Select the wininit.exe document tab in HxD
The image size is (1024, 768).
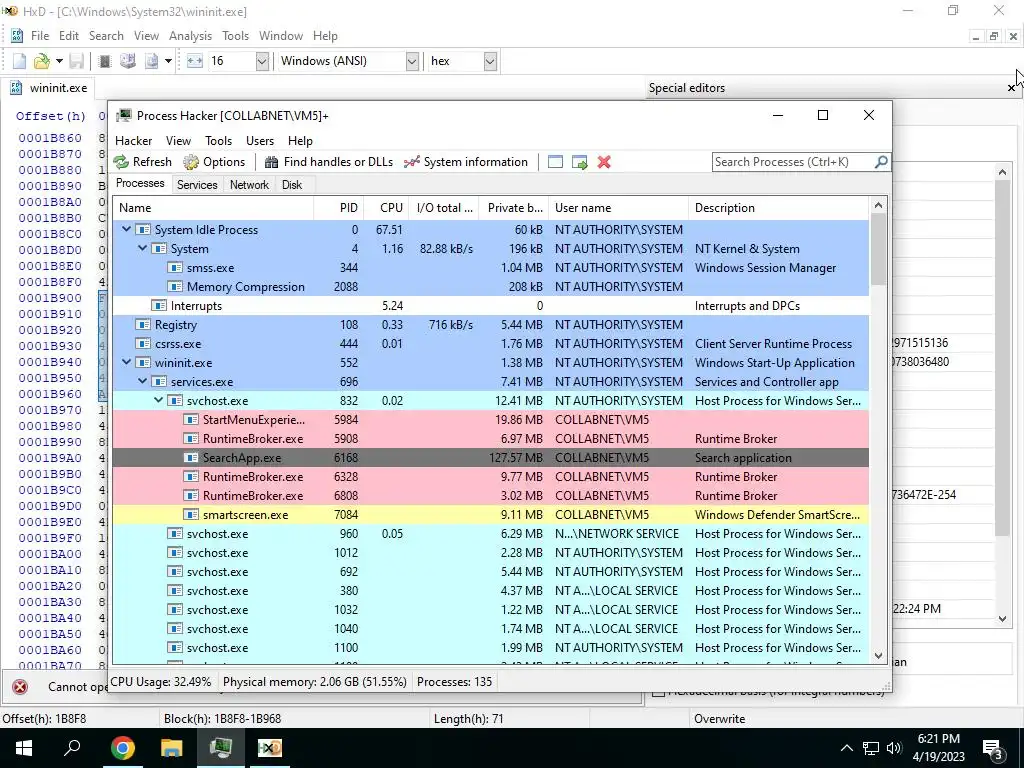pos(49,88)
